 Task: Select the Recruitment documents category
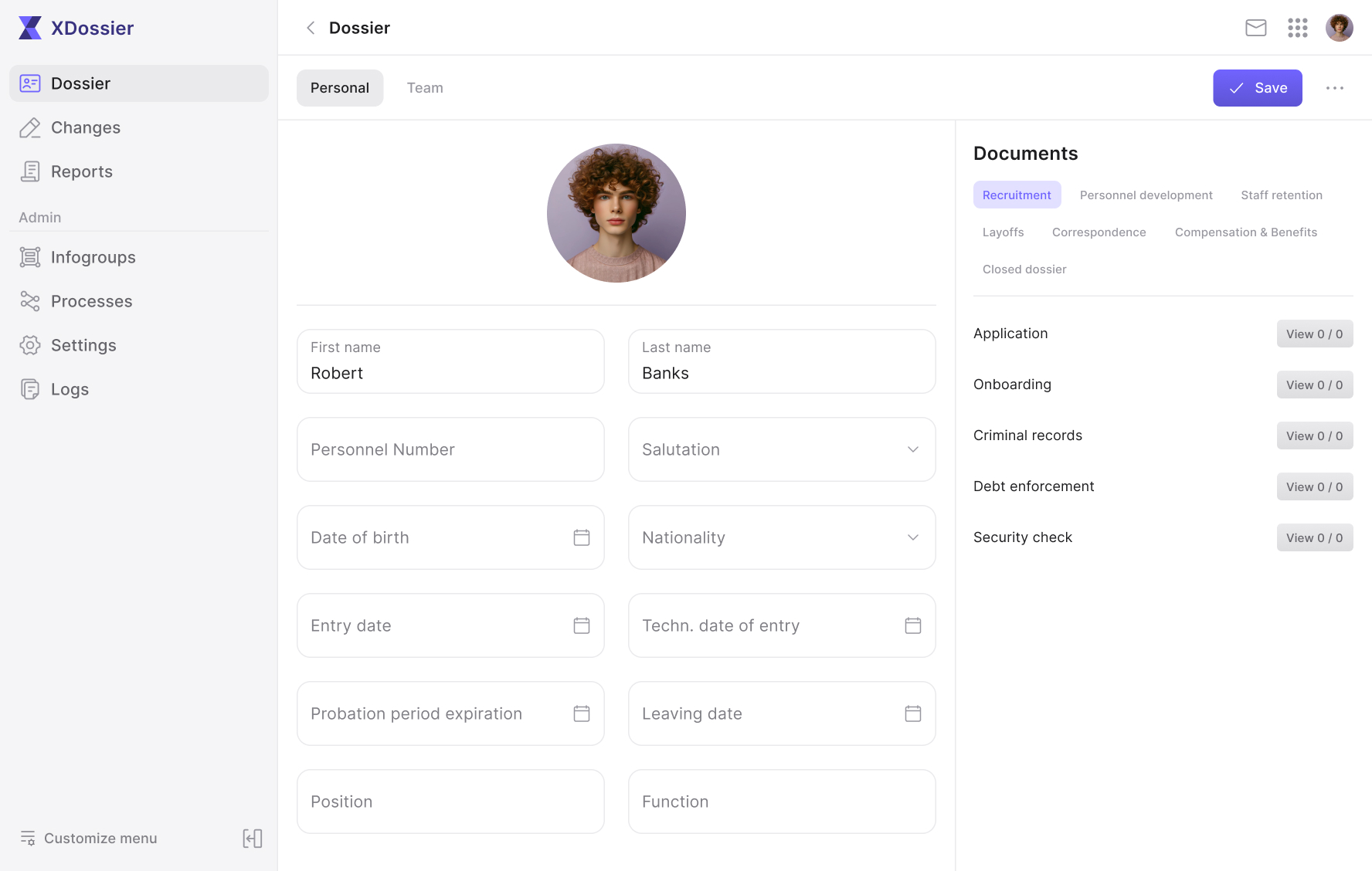pyautogui.click(x=1017, y=195)
